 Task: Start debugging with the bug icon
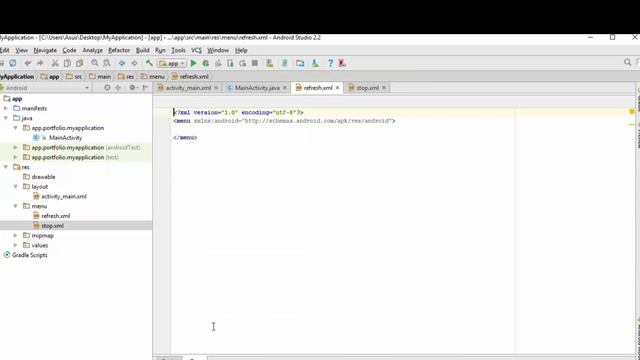[x=206, y=63]
